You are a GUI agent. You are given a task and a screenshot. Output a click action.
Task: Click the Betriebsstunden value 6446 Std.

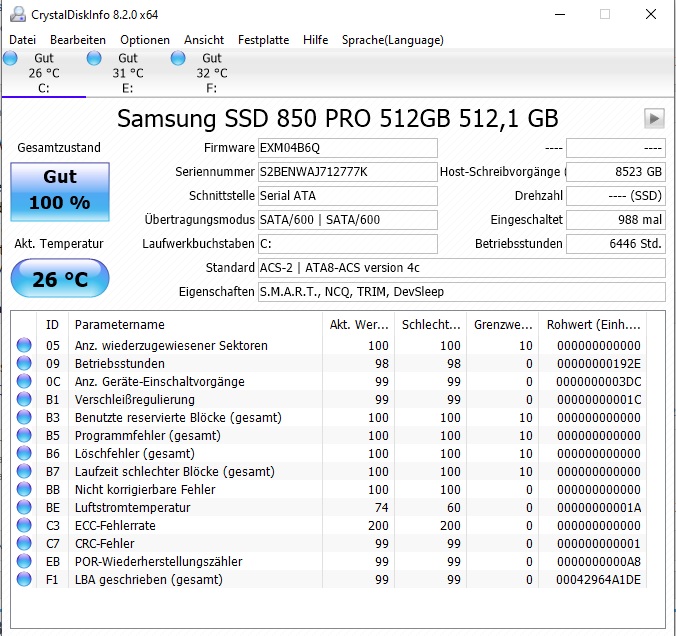pyautogui.click(x=616, y=244)
